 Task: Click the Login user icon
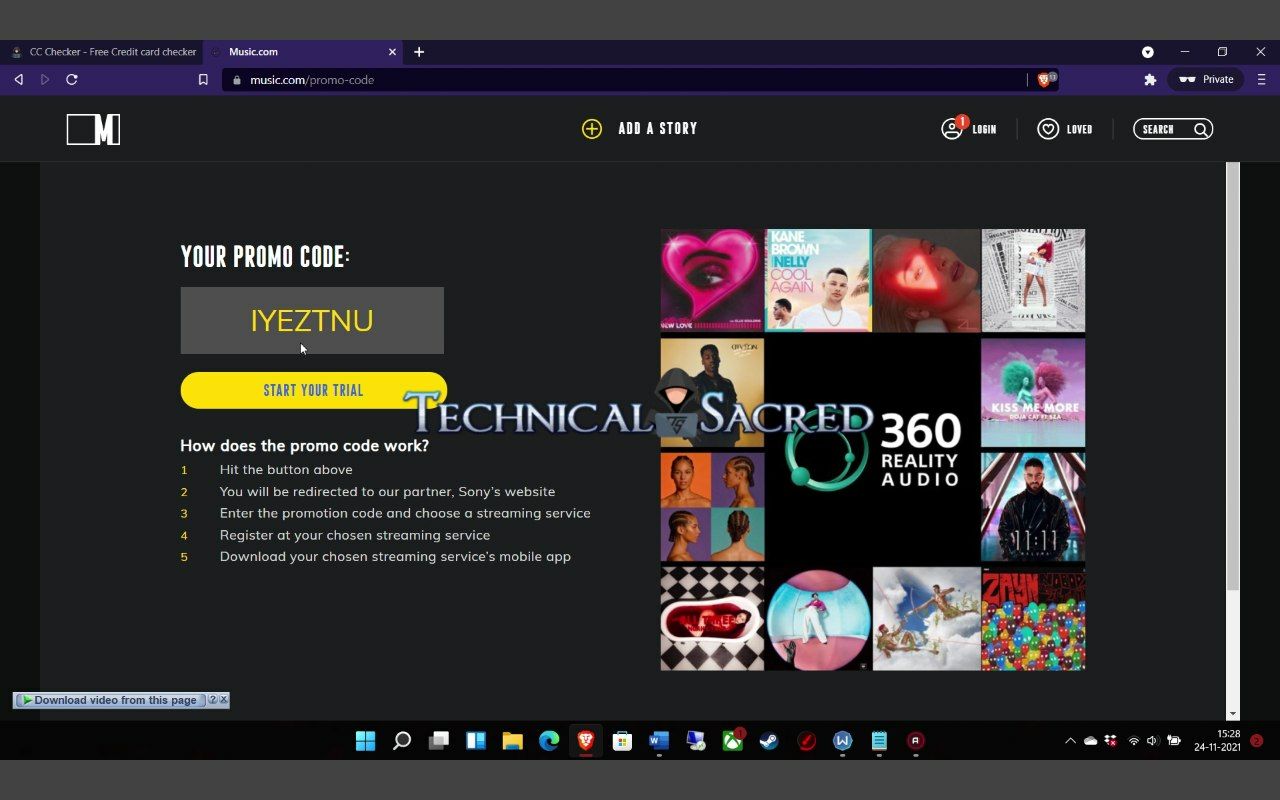point(952,129)
